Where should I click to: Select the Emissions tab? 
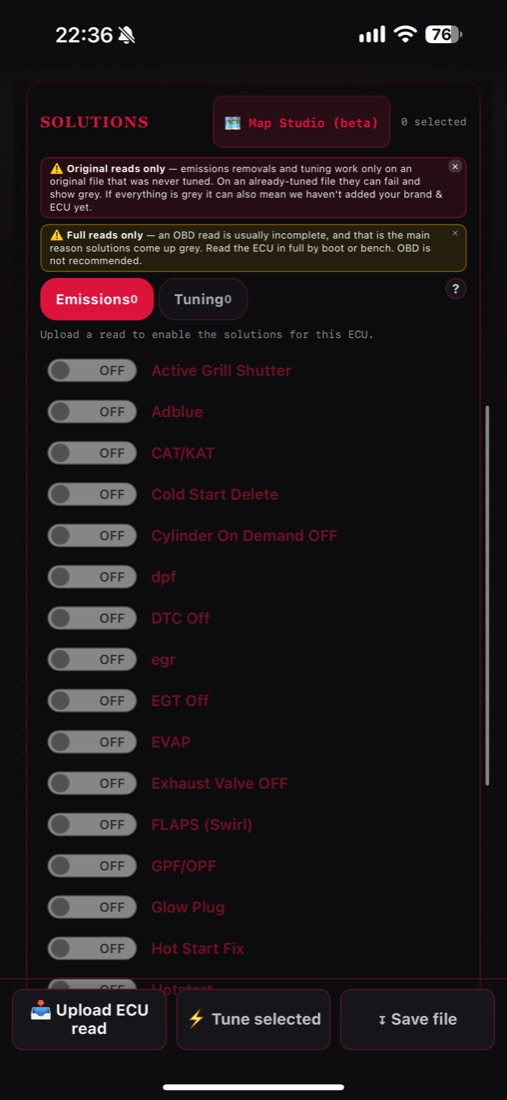point(97,299)
